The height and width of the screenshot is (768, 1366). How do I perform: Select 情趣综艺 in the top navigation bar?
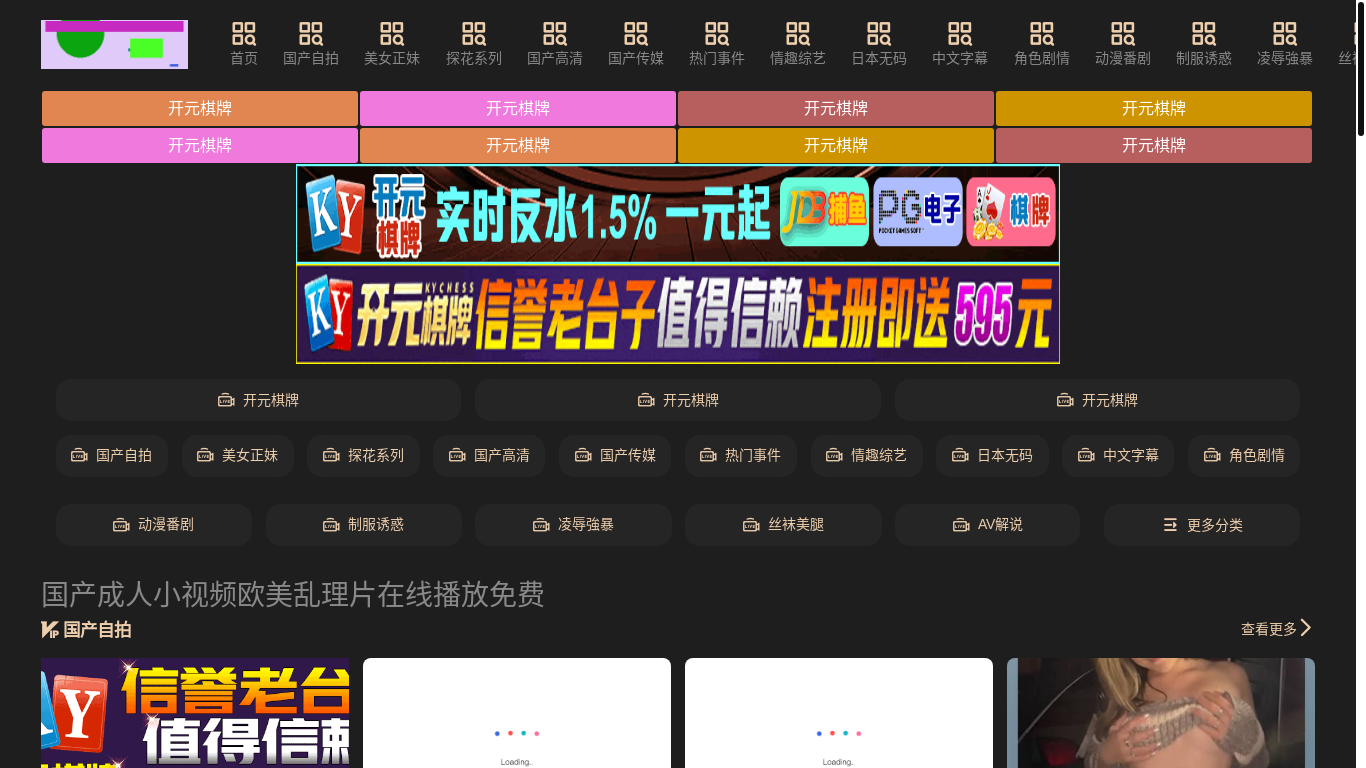click(798, 45)
